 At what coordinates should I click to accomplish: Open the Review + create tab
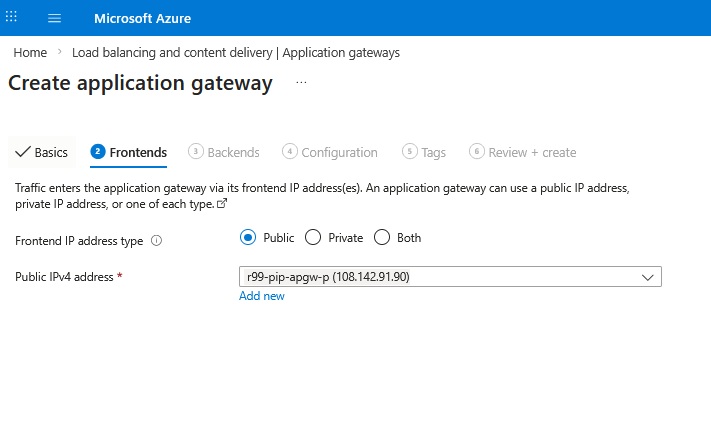(522, 152)
